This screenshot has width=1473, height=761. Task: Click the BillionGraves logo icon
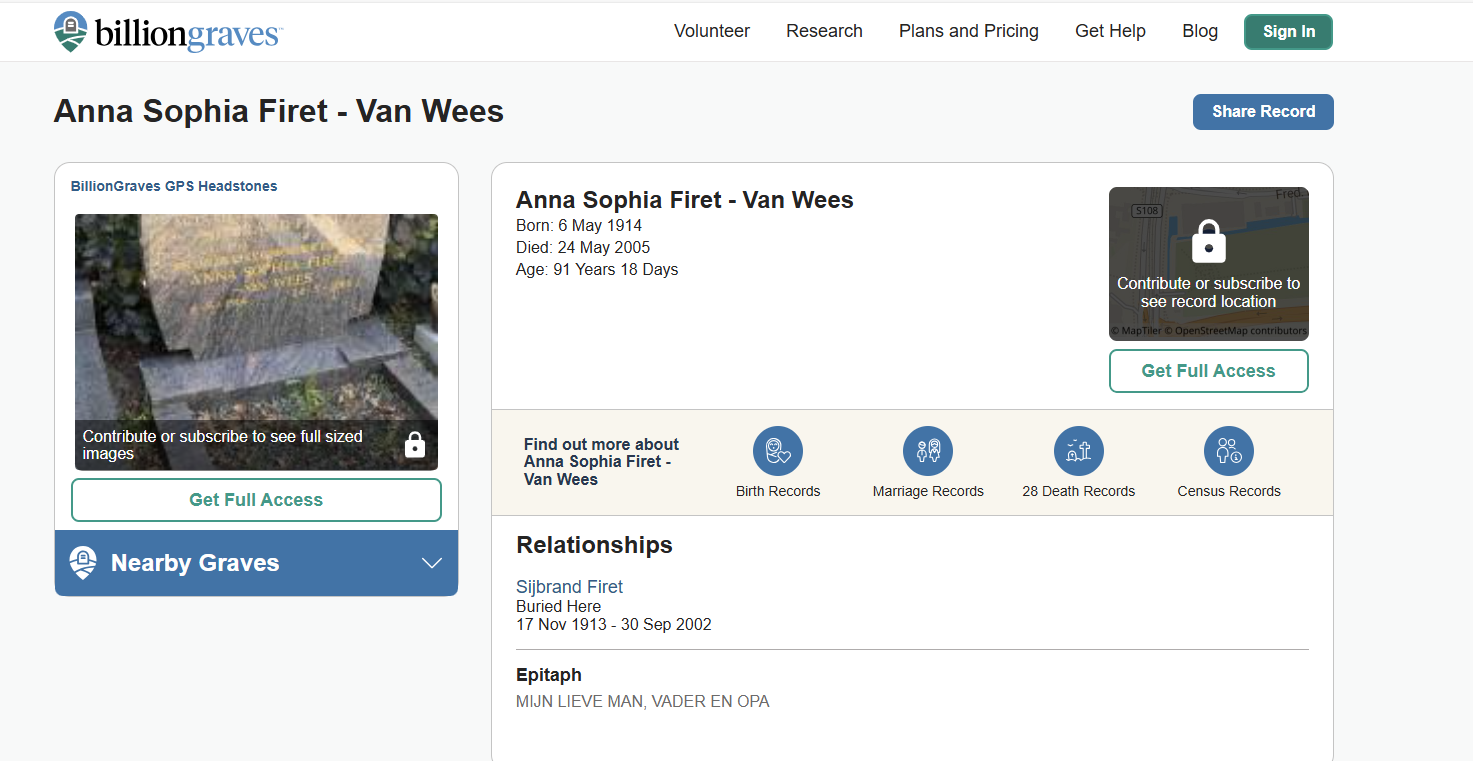click(x=70, y=31)
